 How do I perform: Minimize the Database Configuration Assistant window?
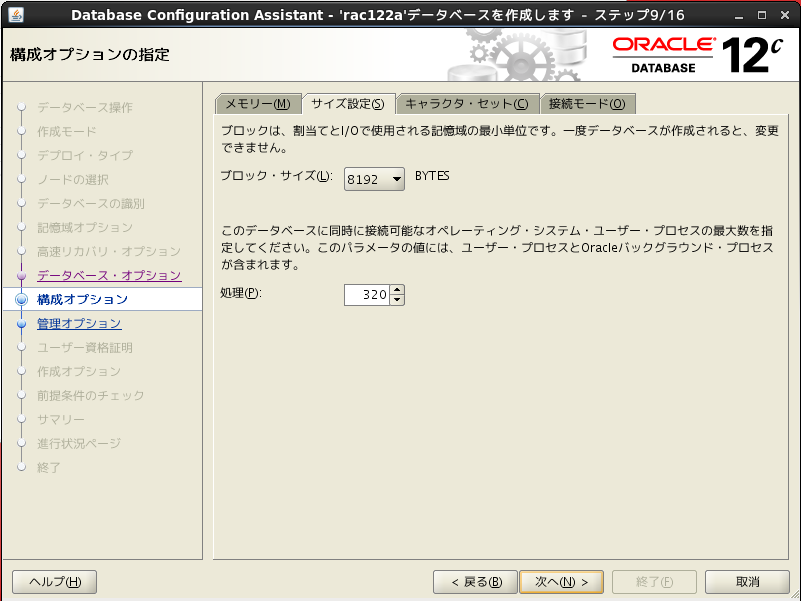(739, 16)
